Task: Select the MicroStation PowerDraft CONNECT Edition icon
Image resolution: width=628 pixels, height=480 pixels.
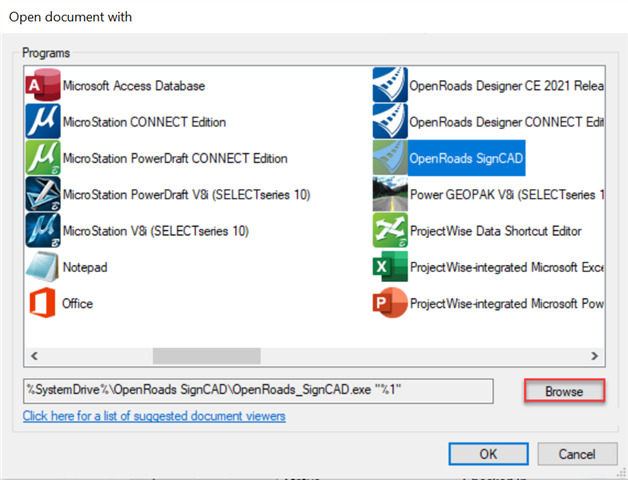Action: coord(43,157)
